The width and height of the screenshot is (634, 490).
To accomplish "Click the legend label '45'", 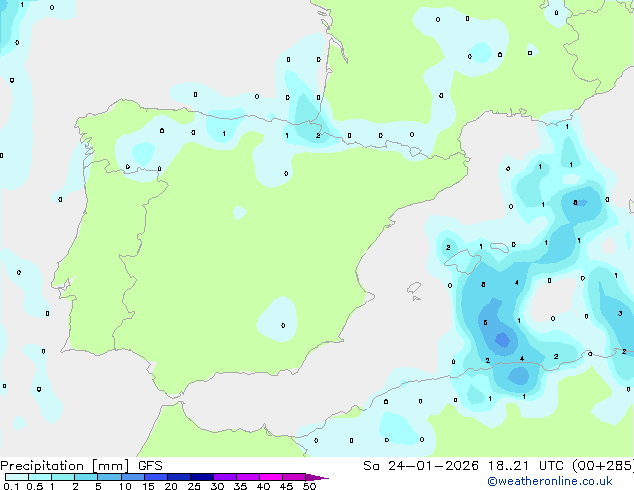I will coord(286,486).
